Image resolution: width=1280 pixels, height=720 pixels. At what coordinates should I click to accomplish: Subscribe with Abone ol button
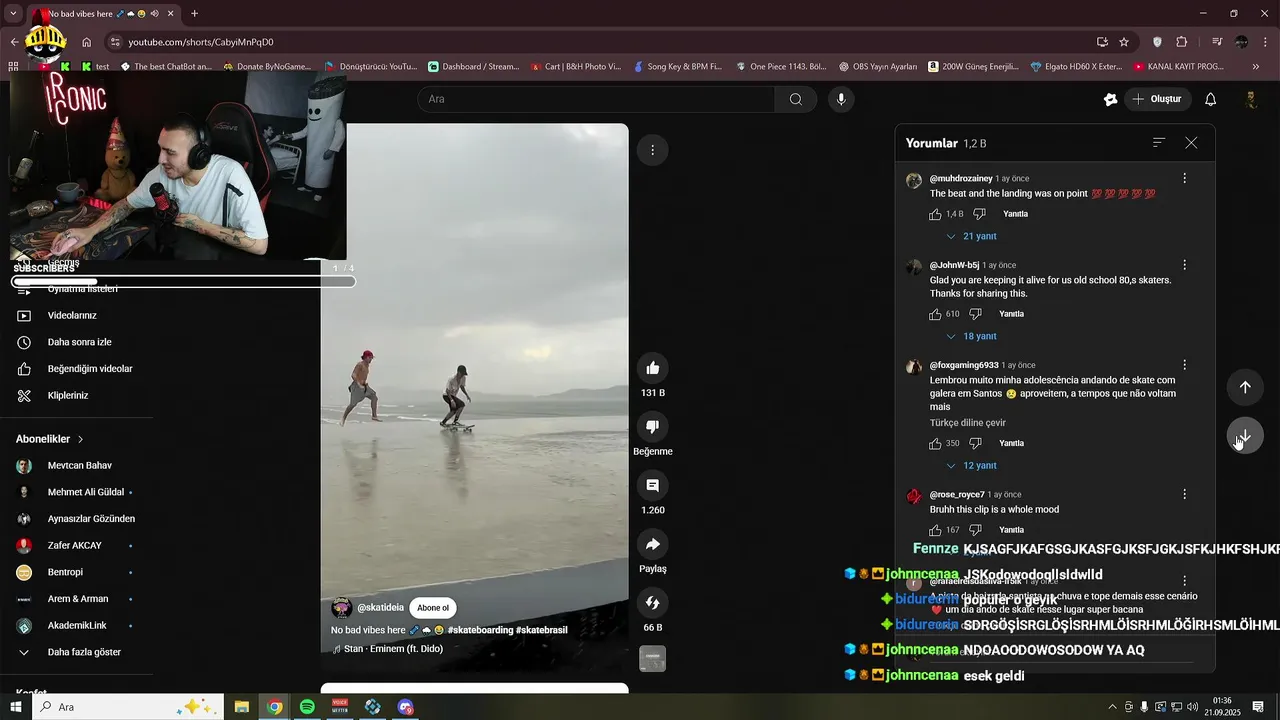[x=433, y=608]
